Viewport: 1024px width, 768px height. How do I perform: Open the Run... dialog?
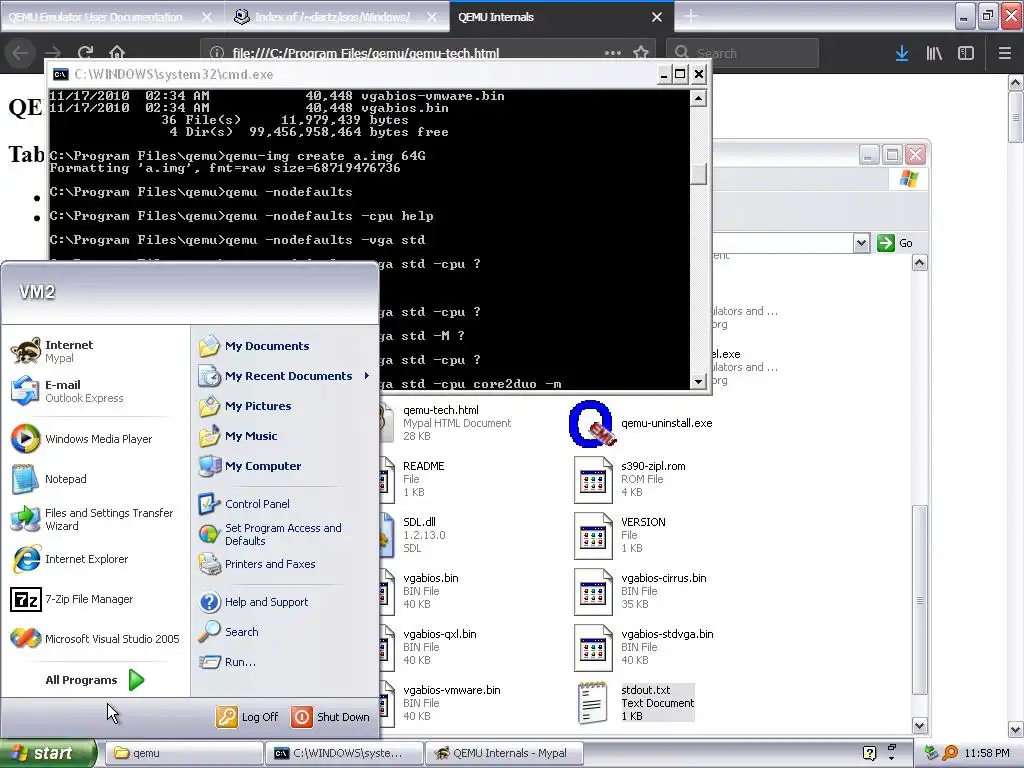click(227, 662)
